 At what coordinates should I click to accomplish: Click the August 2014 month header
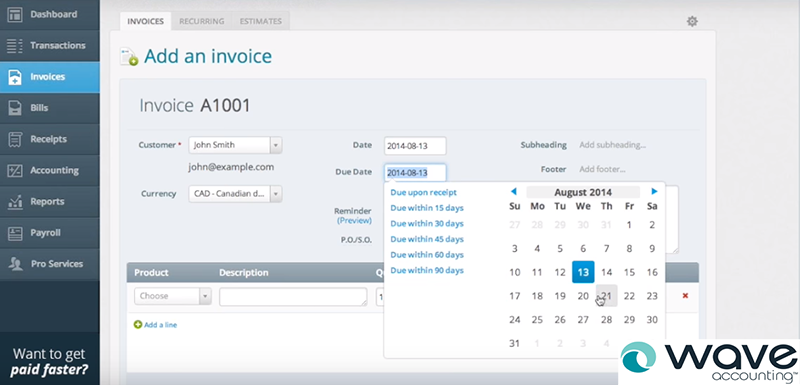tap(583, 192)
